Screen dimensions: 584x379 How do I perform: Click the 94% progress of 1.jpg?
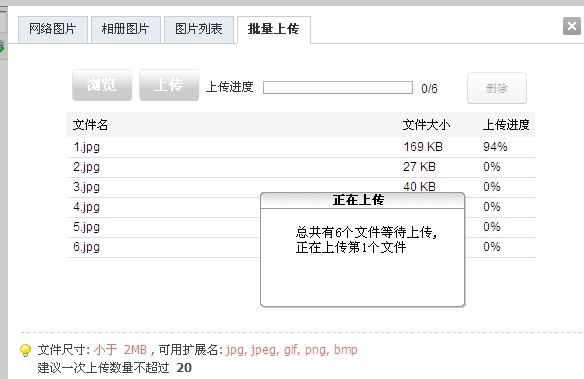(x=495, y=147)
